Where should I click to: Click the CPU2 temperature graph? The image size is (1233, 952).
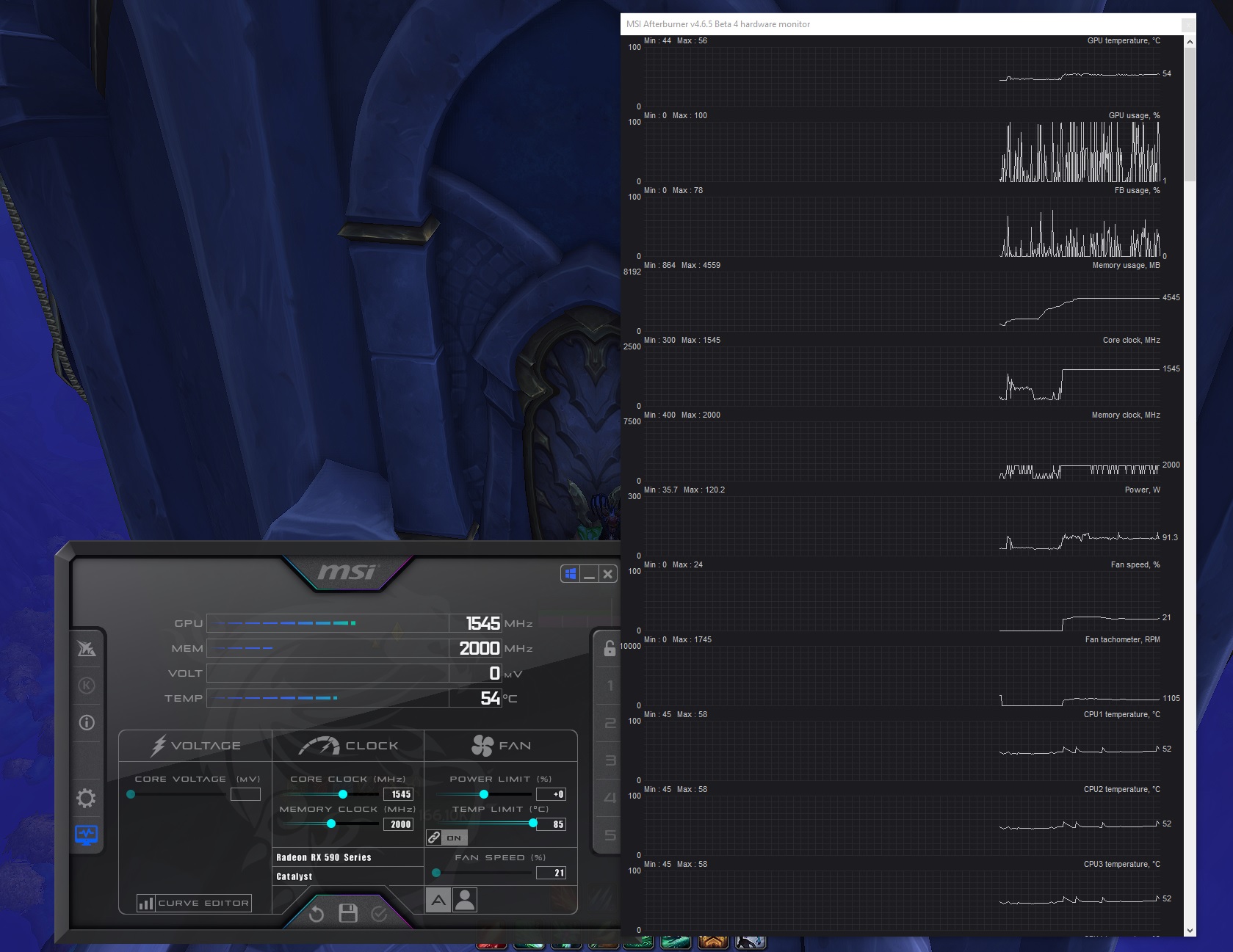point(903,826)
